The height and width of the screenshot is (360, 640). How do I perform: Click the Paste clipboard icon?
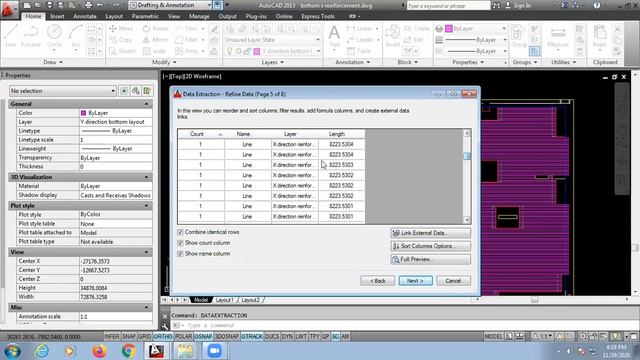click(x=600, y=36)
